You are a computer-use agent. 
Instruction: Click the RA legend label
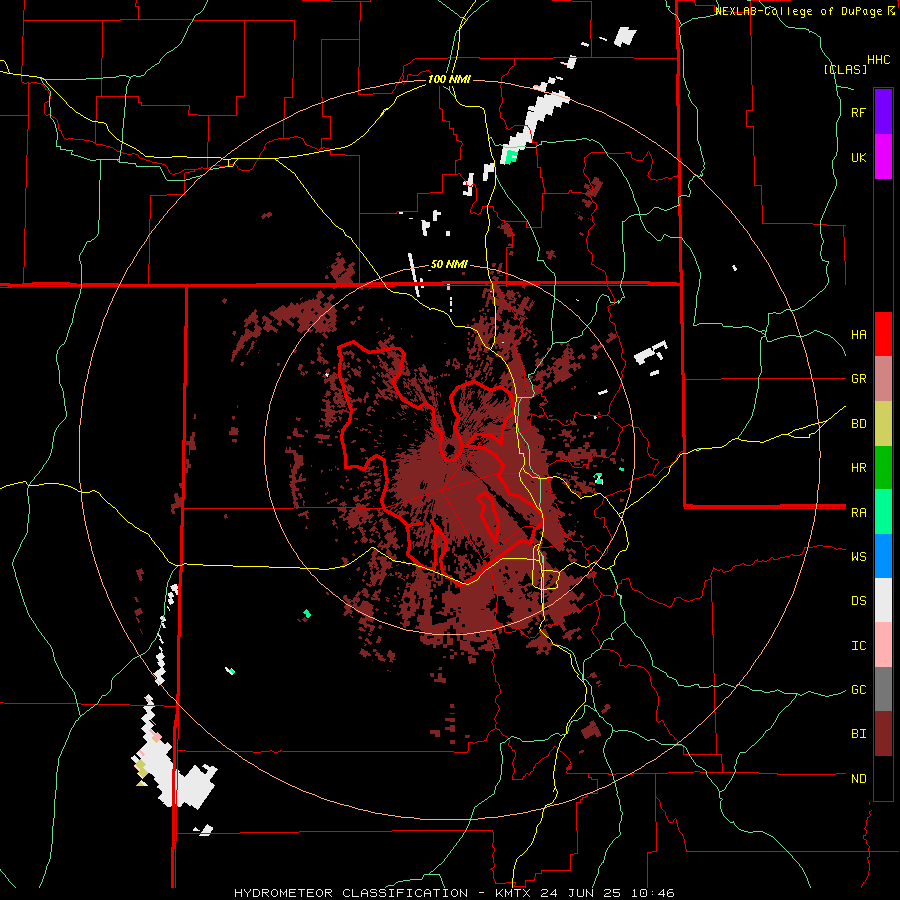[x=859, y=513]
